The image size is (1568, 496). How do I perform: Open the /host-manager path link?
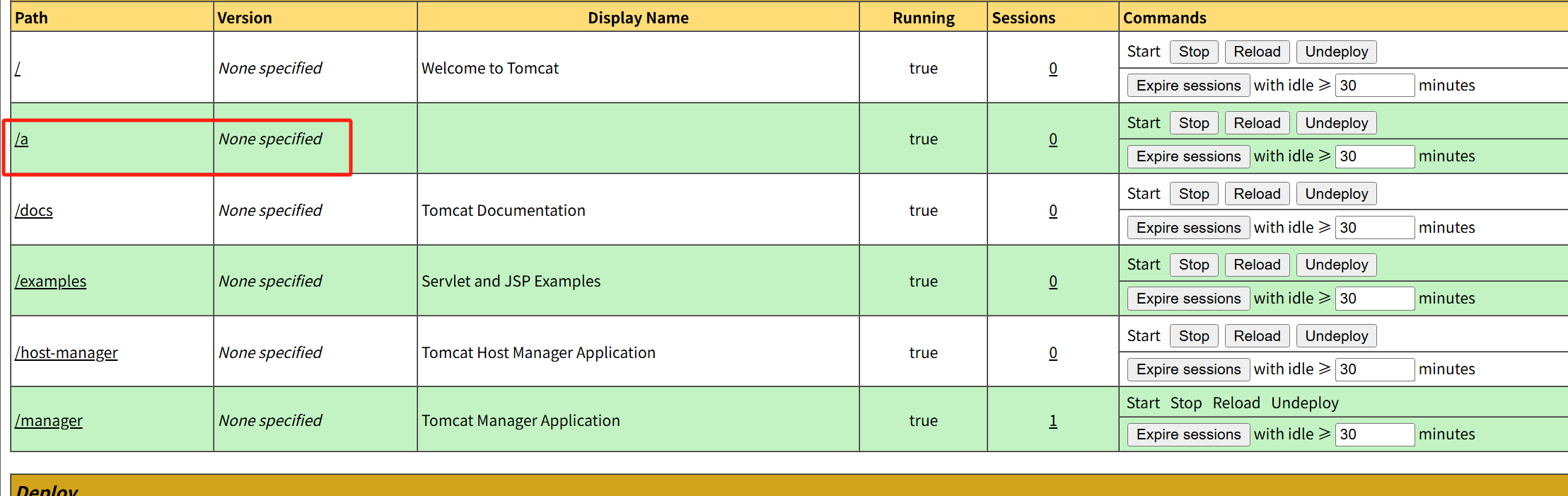(x=66, y=353)
